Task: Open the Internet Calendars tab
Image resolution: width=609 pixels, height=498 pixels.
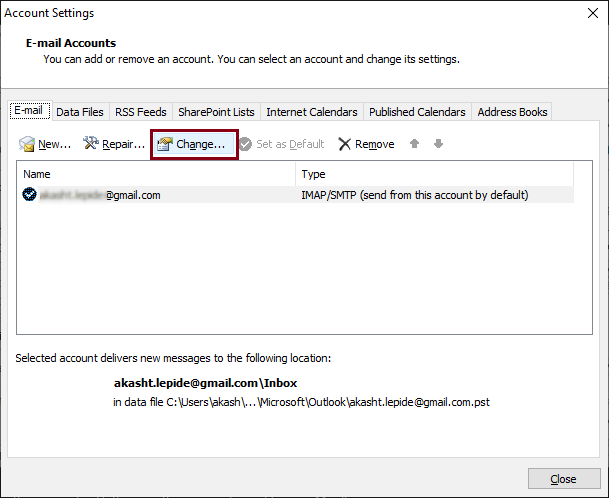Action: (312, 112)
